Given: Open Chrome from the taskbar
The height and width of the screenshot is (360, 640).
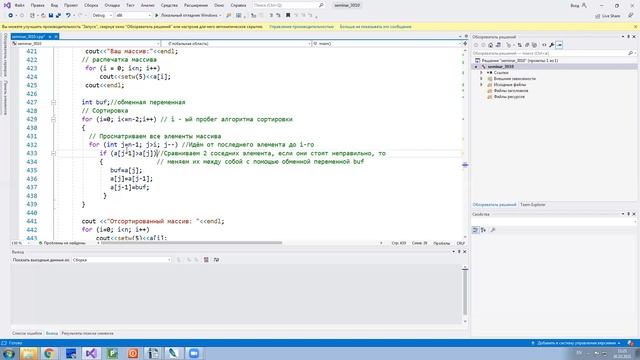Looking at the screenshot, I should 49,353.
